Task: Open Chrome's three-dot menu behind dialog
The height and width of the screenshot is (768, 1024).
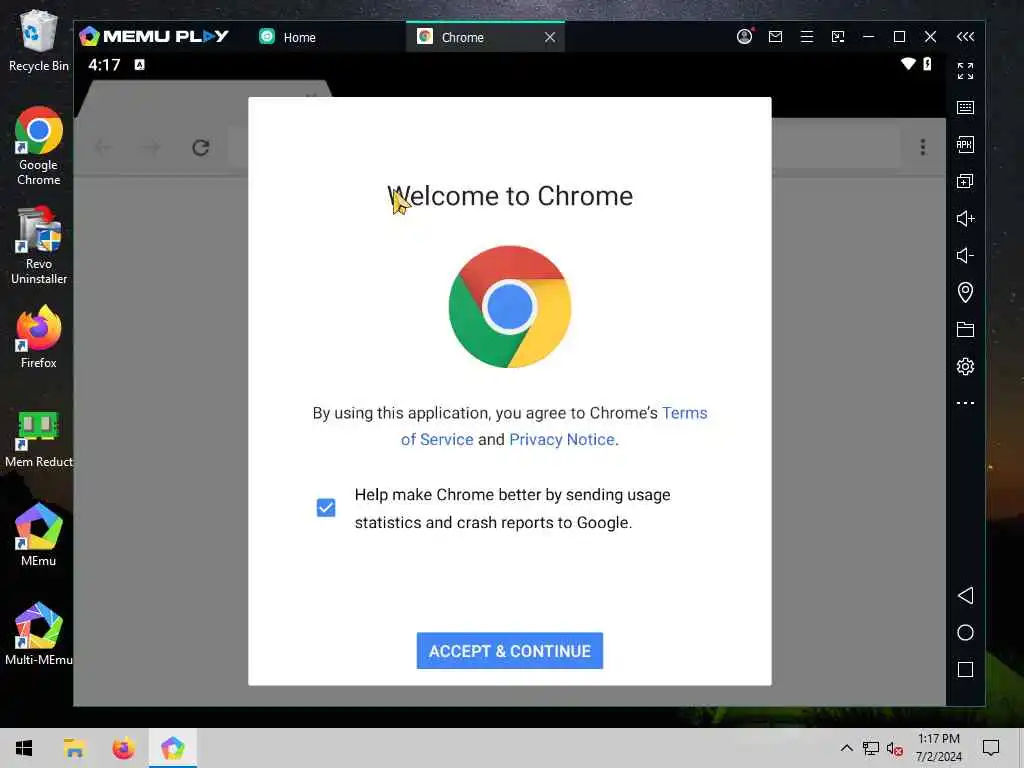Action: (923, 147)
